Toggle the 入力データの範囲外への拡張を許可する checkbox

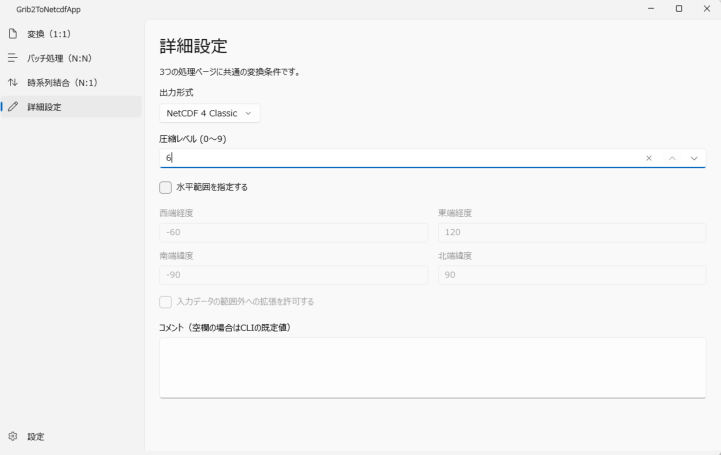point(166,301)
